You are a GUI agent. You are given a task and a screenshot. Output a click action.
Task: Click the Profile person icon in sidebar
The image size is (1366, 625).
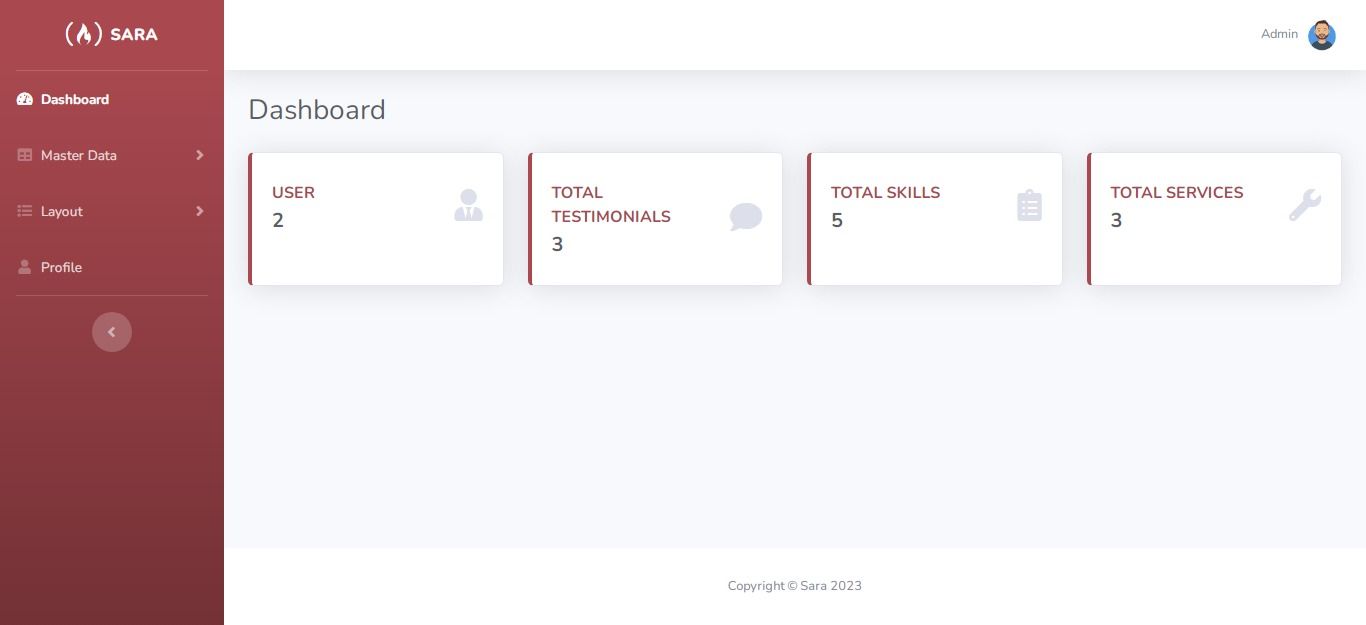pos(25,267)
